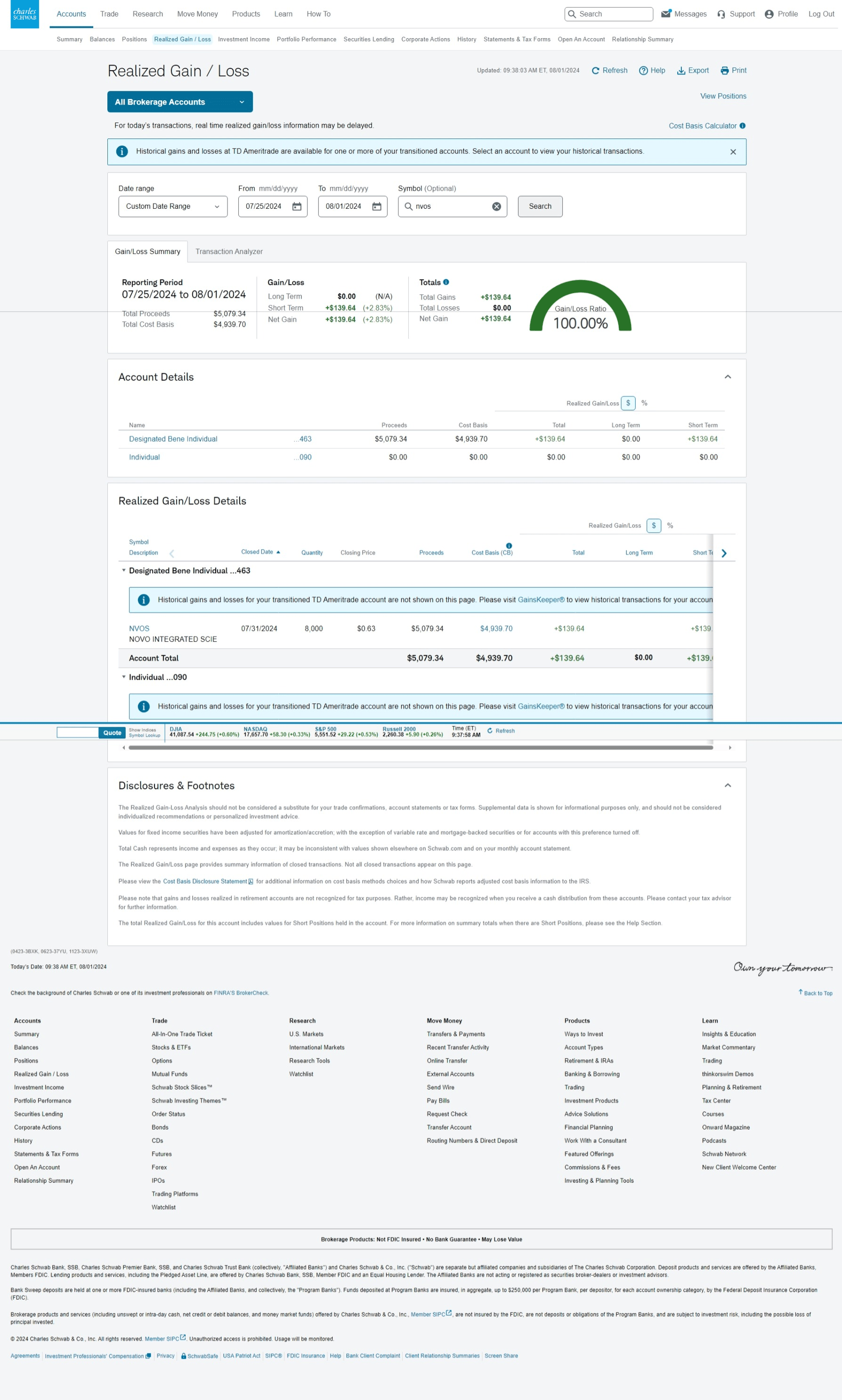Click the Back to Top arrow link

815,993
